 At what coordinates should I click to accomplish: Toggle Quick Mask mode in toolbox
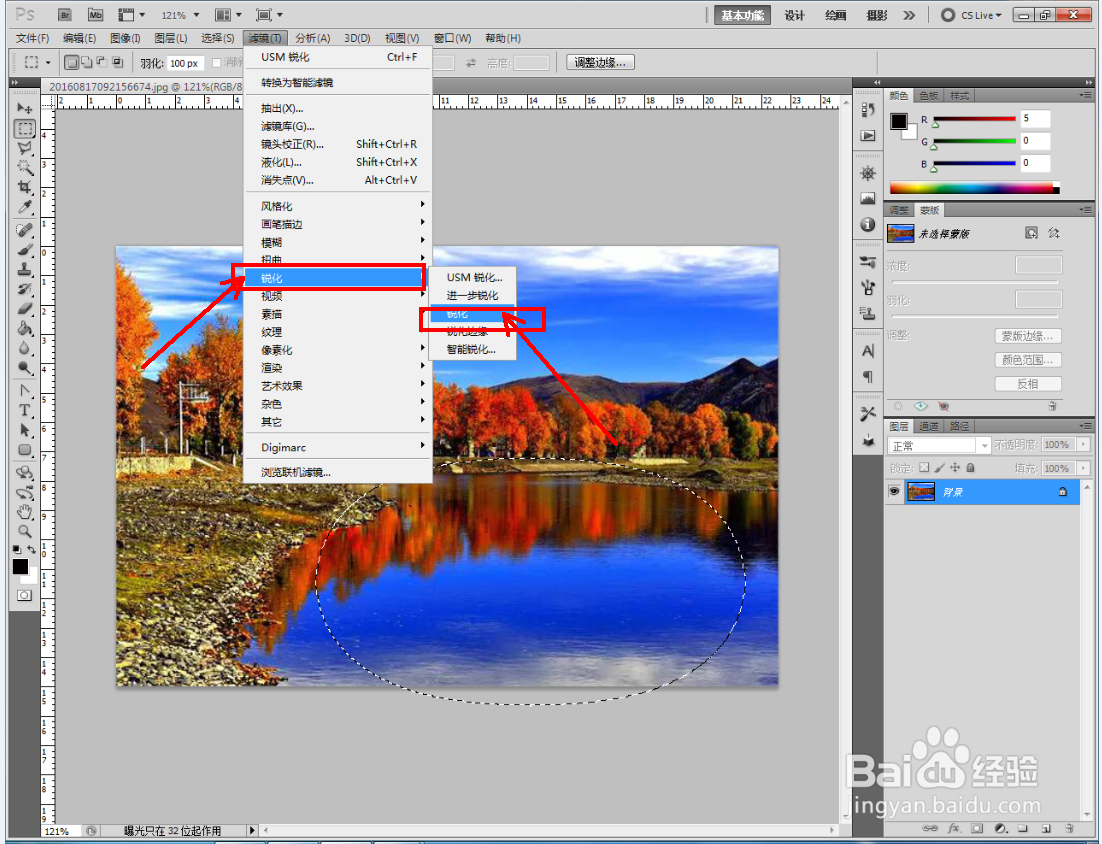(x=25, y=595)
